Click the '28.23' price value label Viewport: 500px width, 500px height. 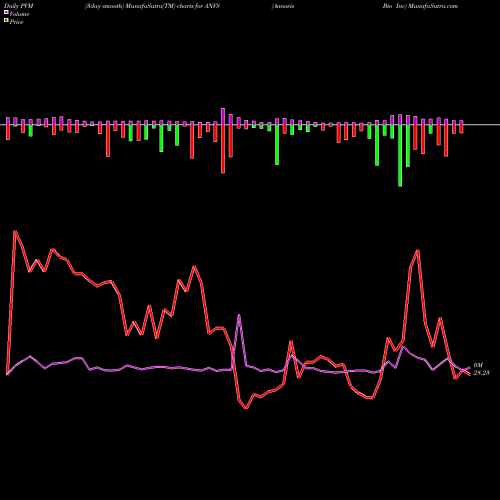pyautogui.click(x=481, y=373)
